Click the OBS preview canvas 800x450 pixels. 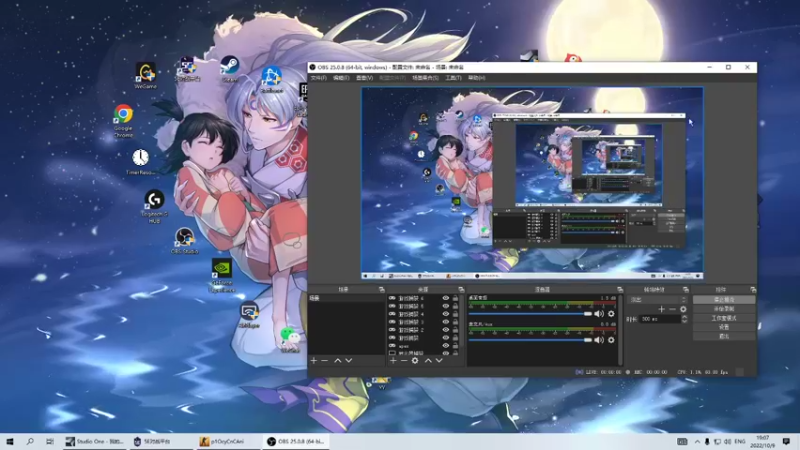click(x=532, y=183)
